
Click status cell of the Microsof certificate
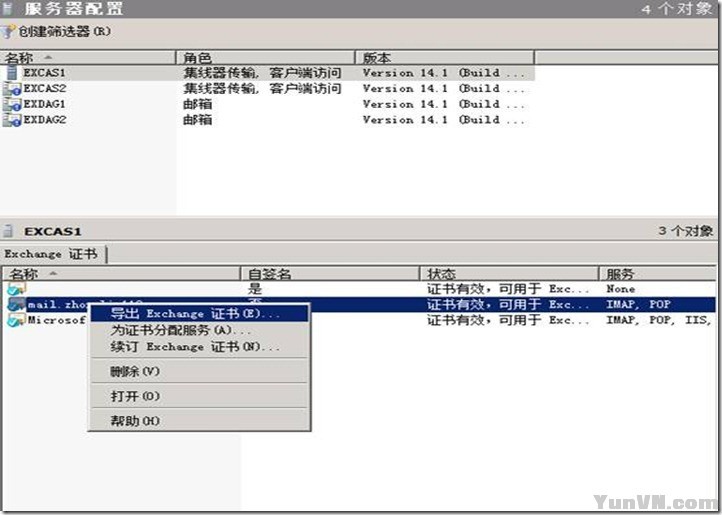tap(508, 320)
